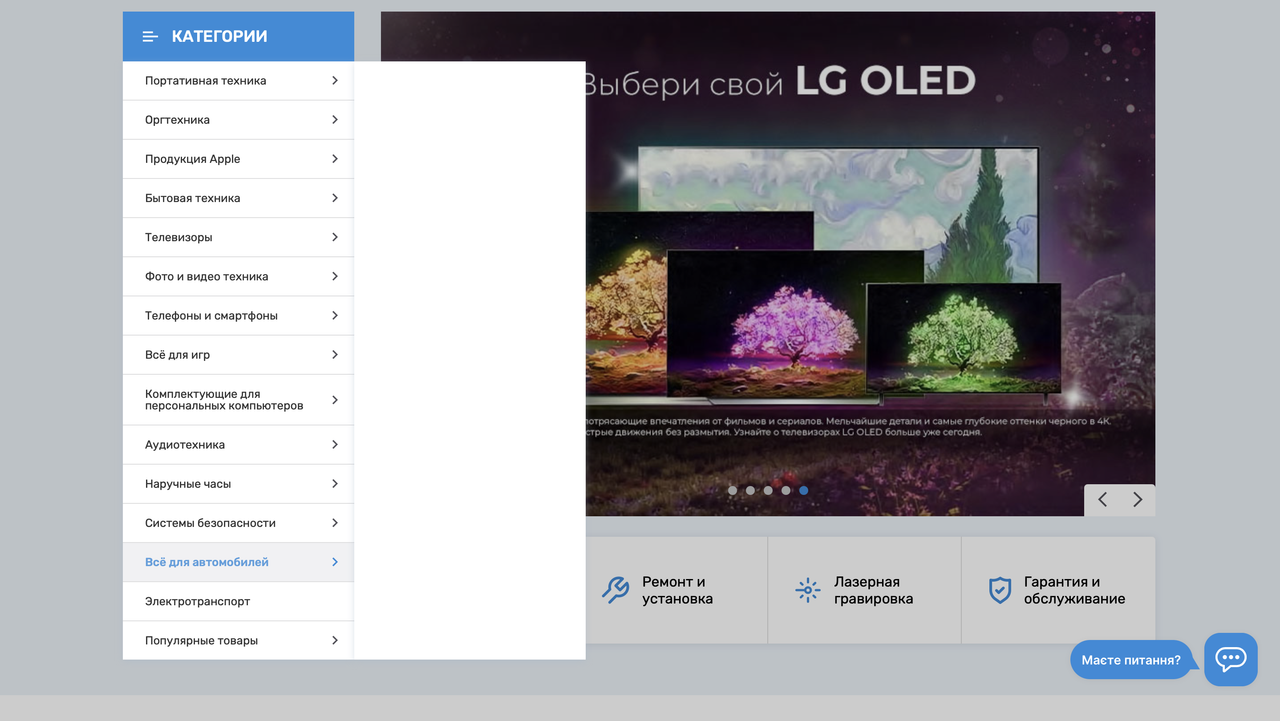
Task: Select the active fifth banner slide dot
Action: tap(804, 490)
